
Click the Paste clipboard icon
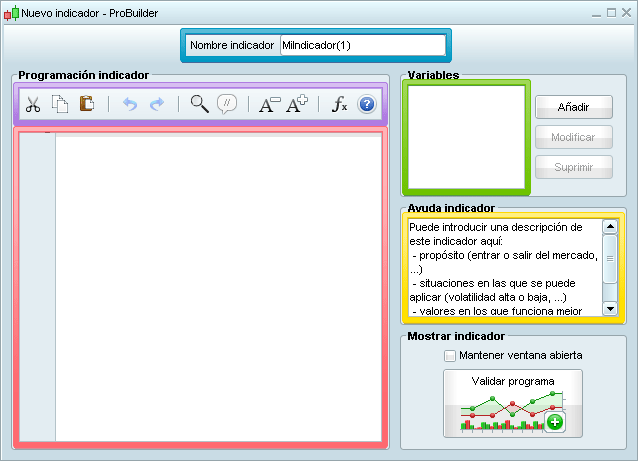[87, 104]
